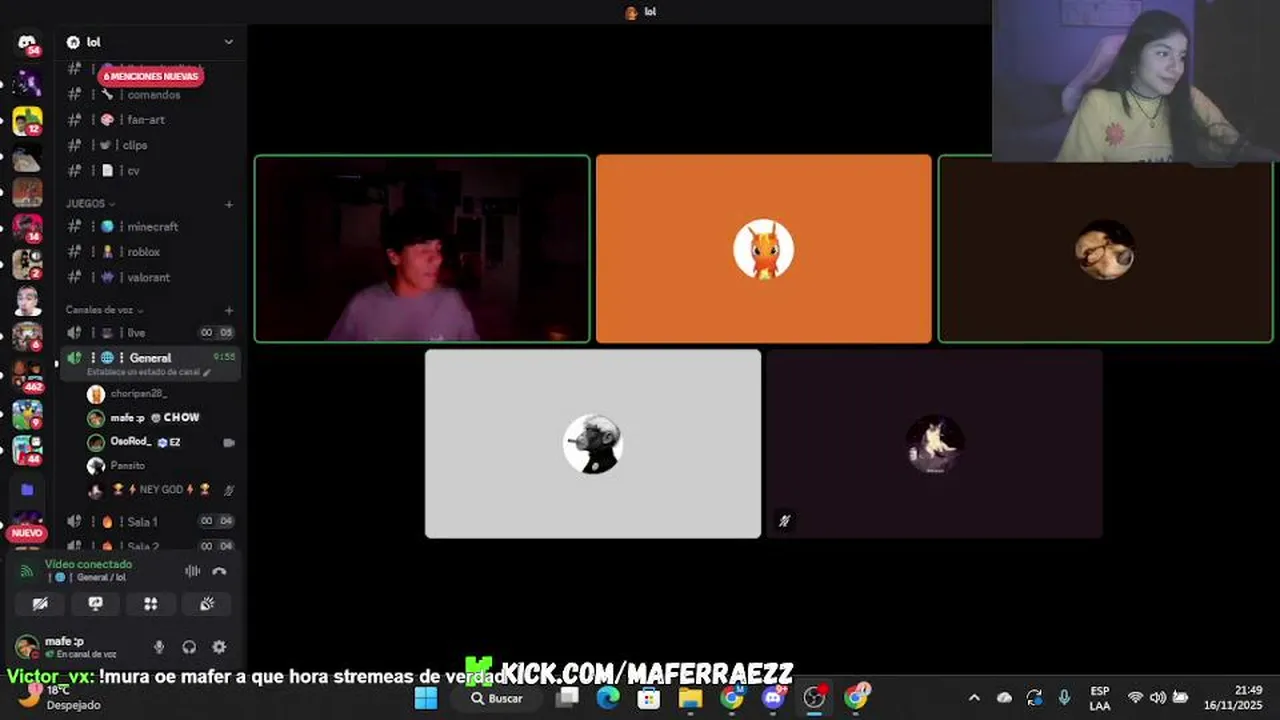Focus the orange tile with dragon avatar

point(764,249)
